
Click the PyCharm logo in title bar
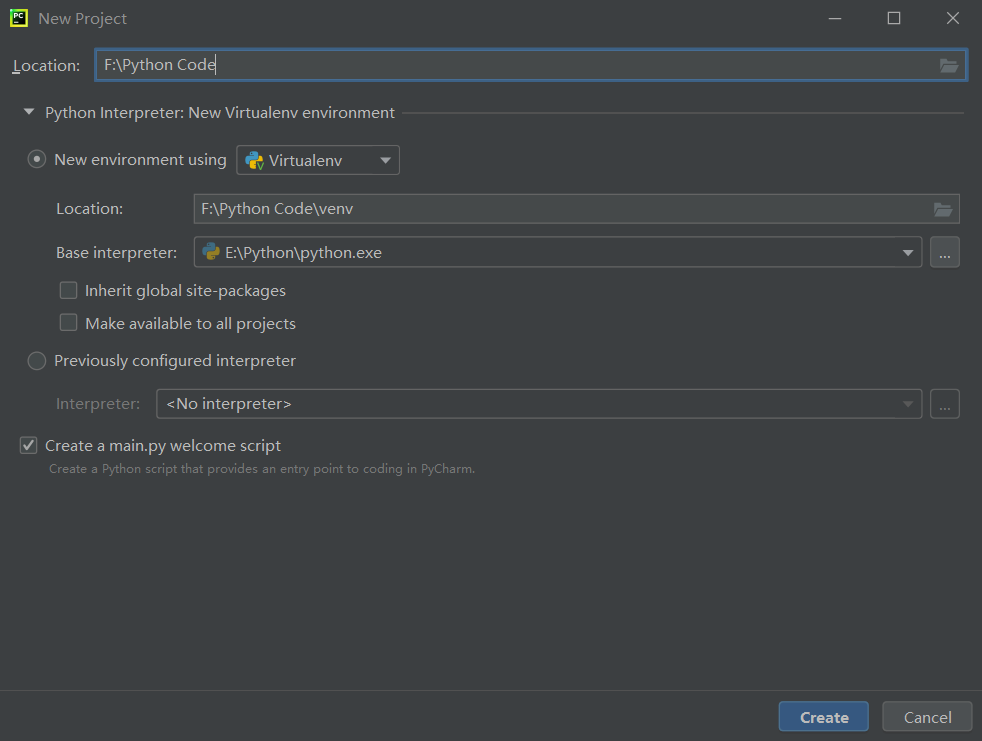(19, 18)
